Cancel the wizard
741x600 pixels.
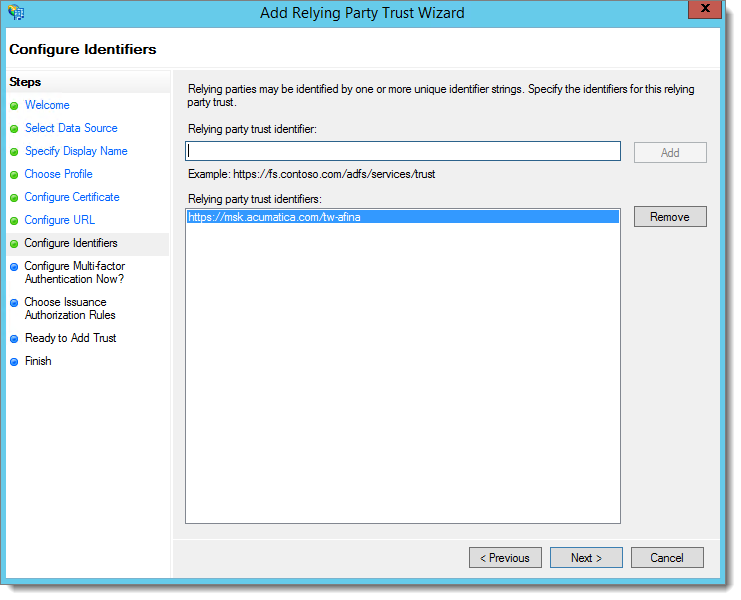click(x=667, y=558)
